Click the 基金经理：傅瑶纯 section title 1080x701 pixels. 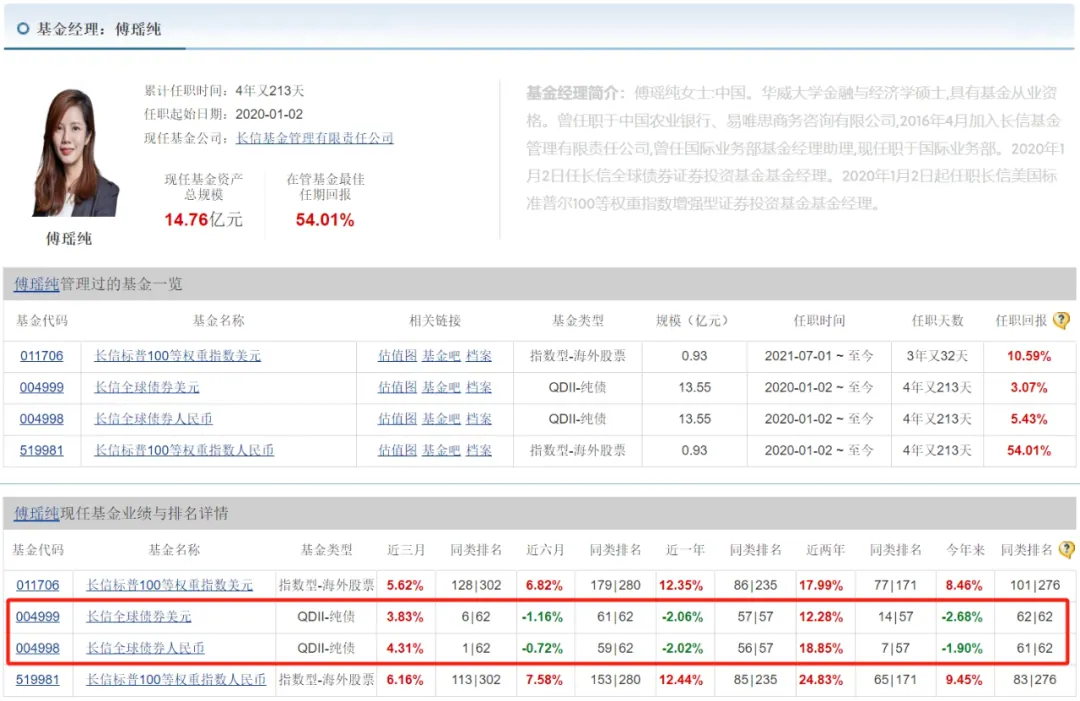(x=98, y=29)
